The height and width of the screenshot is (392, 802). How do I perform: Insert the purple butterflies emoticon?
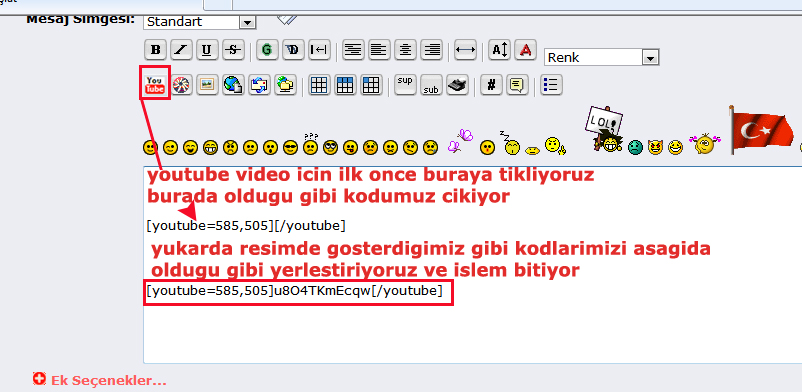(460, 141)
